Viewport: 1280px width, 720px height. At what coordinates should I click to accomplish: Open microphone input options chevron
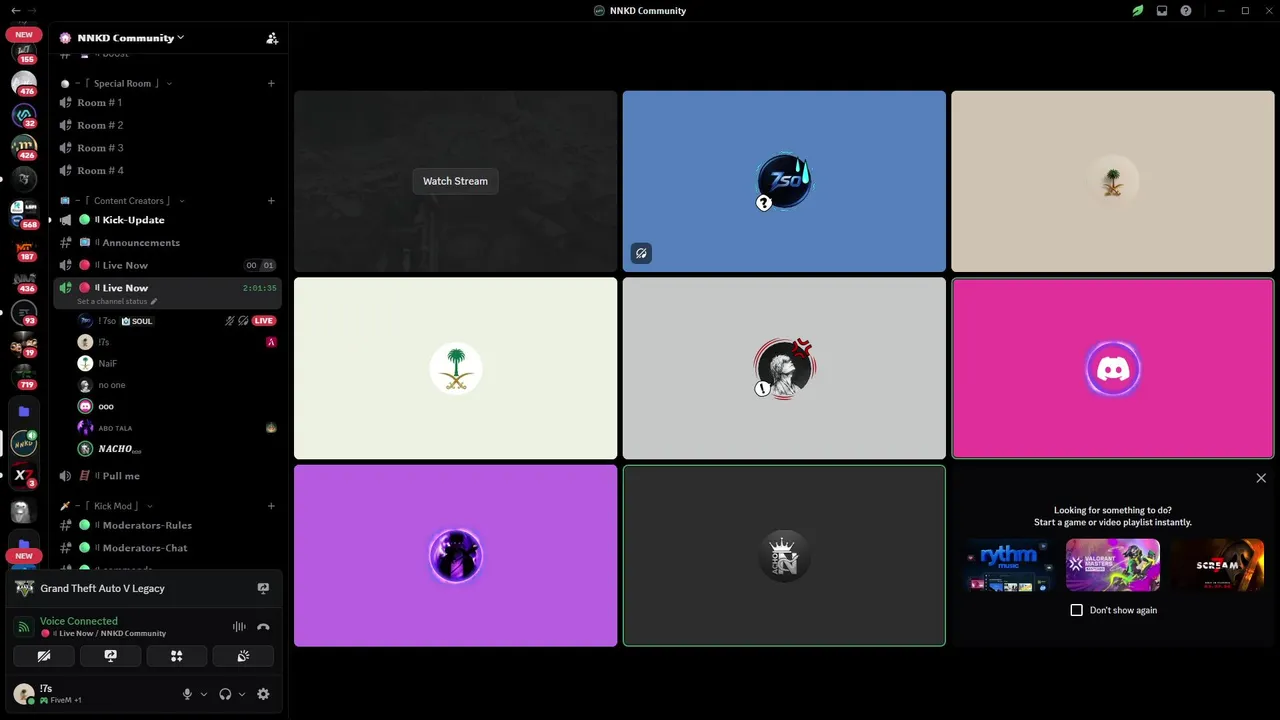point(204,694)
